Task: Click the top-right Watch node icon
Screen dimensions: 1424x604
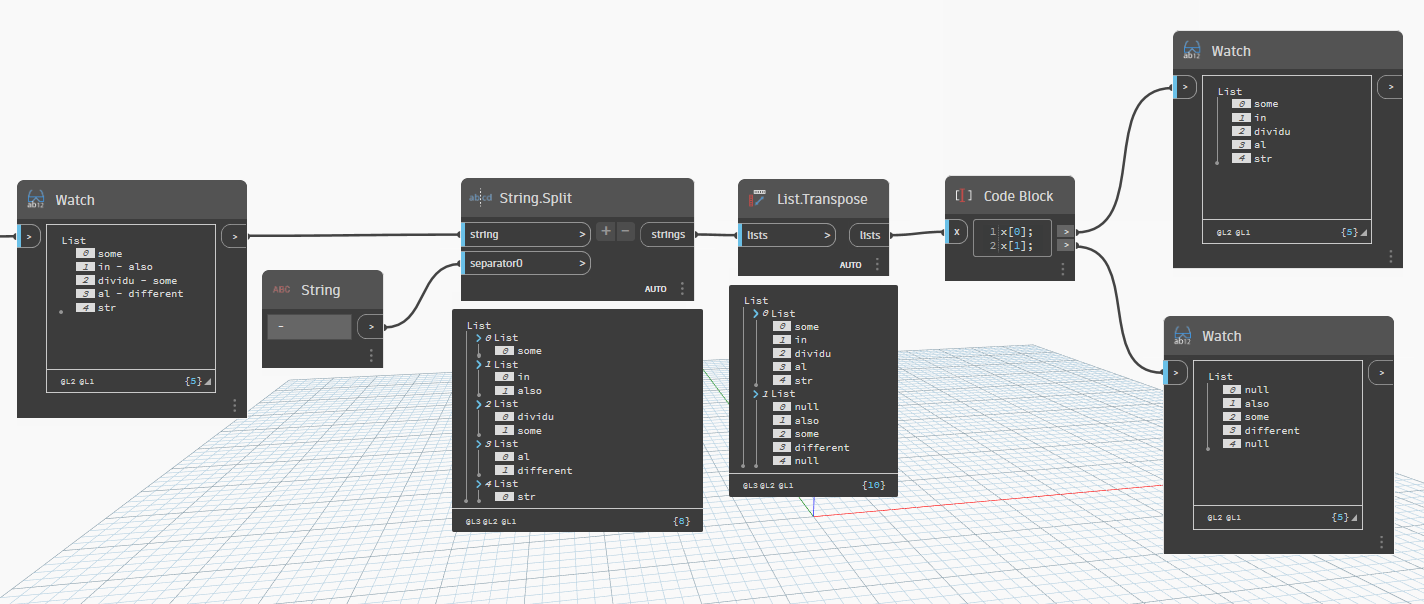Action: pos(1192,50)
